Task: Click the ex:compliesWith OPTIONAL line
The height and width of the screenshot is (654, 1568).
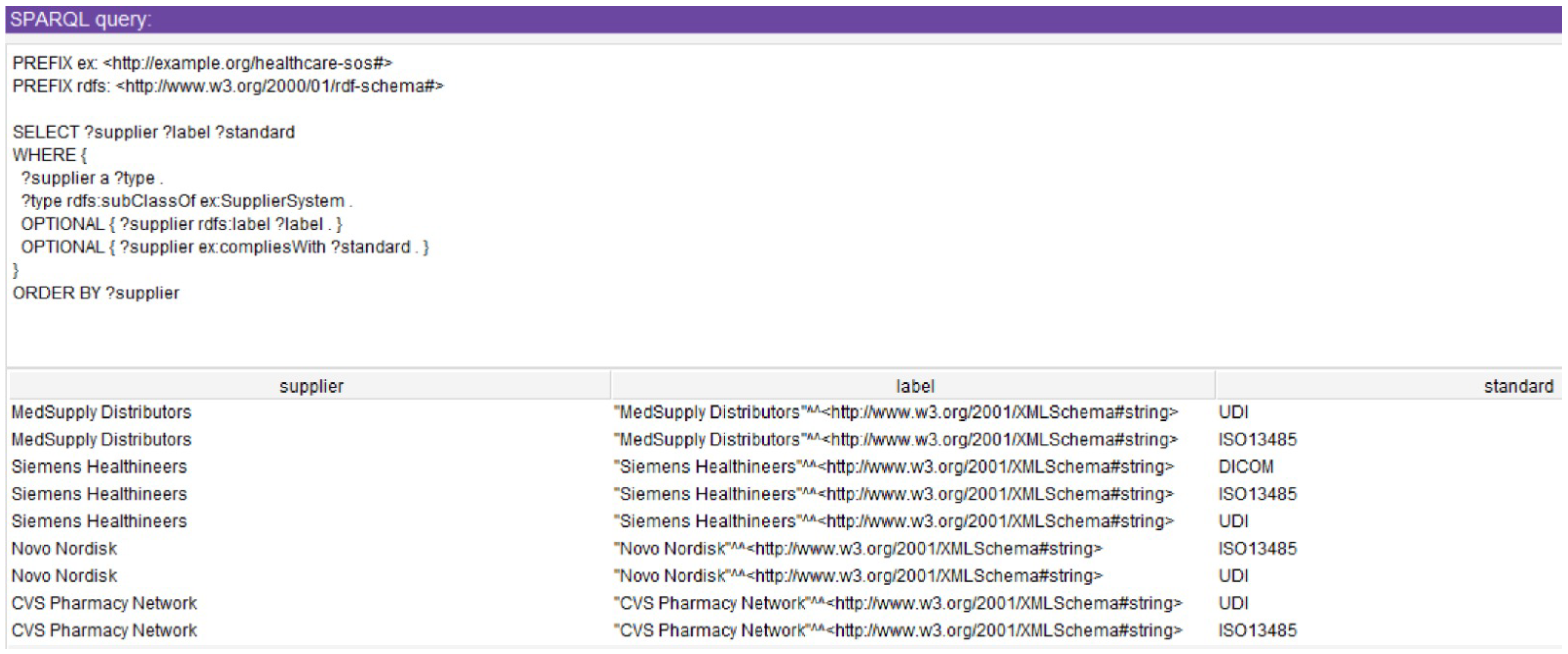Action: (224, 247)
